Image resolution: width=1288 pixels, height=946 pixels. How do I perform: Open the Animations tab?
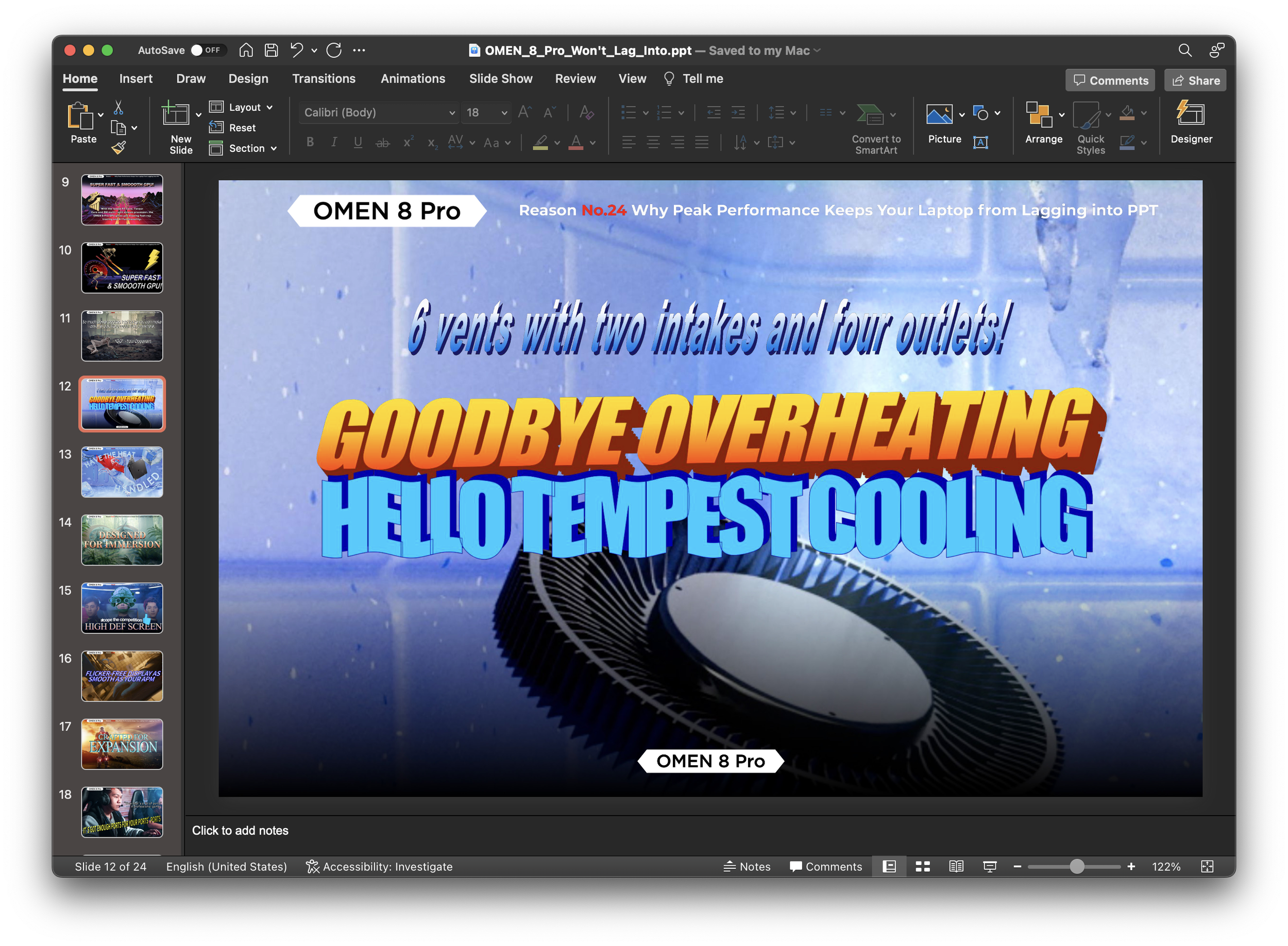(x=413, y=78)
